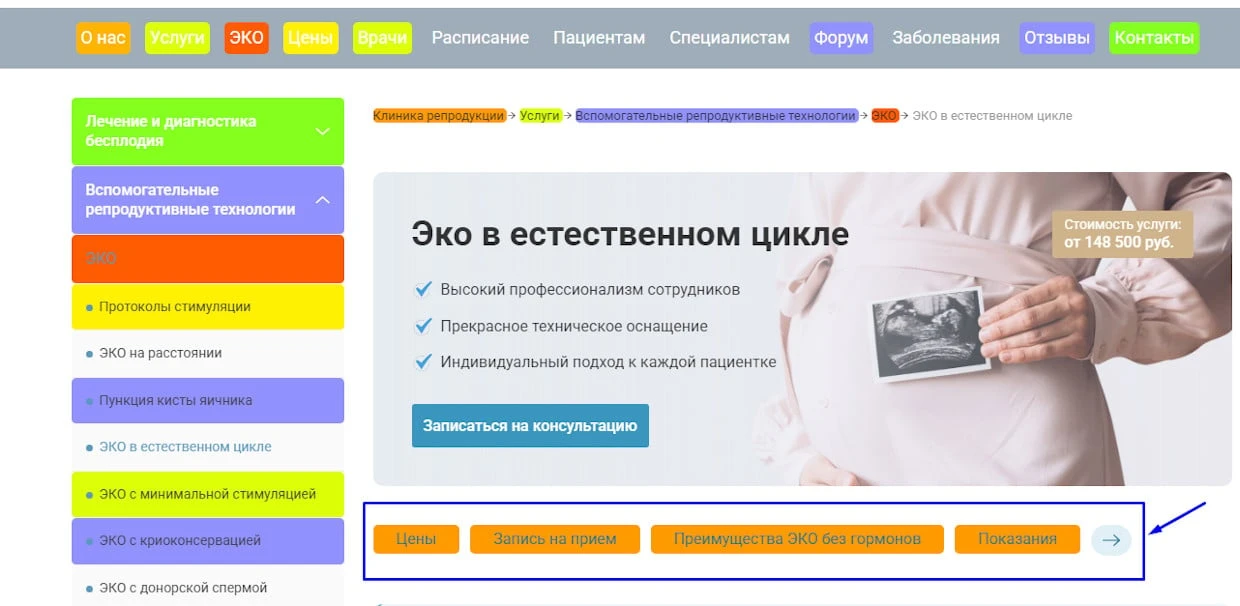Select Протоколы стимуляции in sidebar
This screenshot has height=606, width=1240.
[175, 307]
